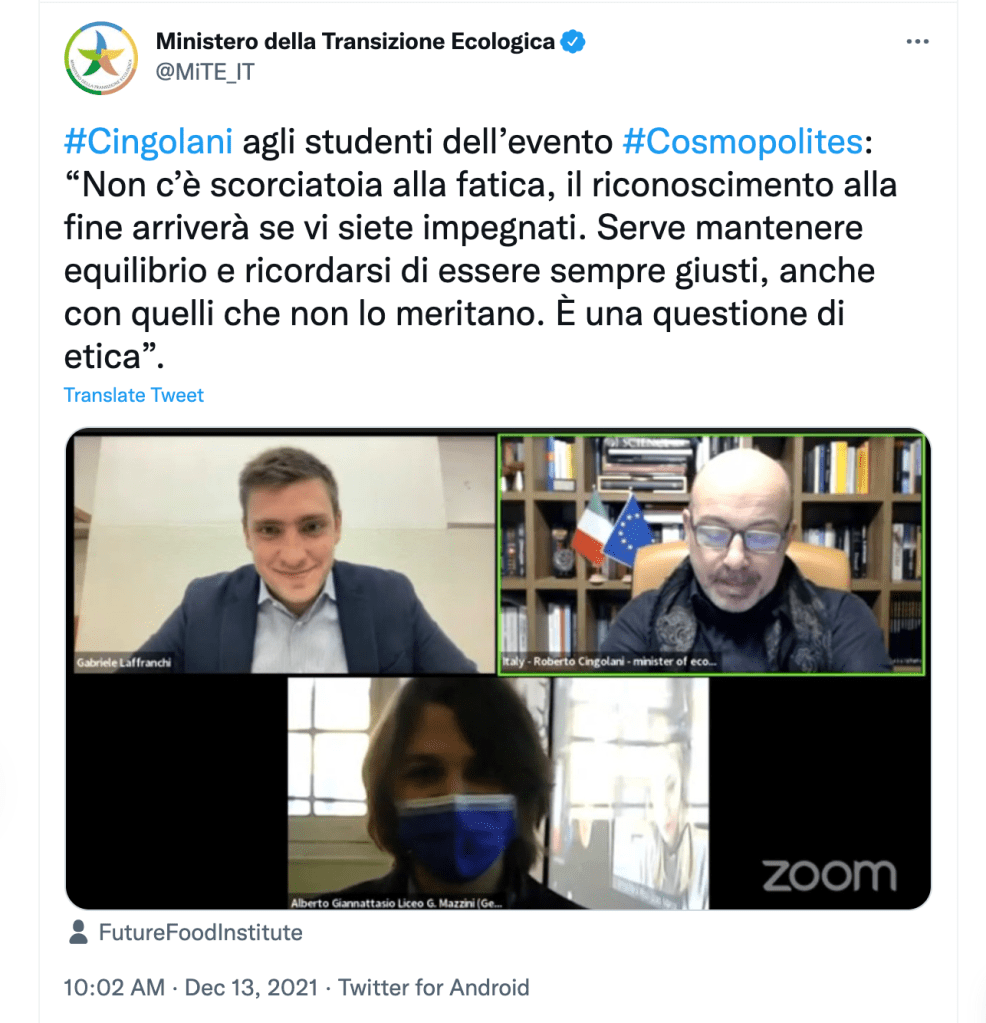The image size is (986, 1023).
Task: Click the MiTE circular profile avatar
Action: point(101,58)
